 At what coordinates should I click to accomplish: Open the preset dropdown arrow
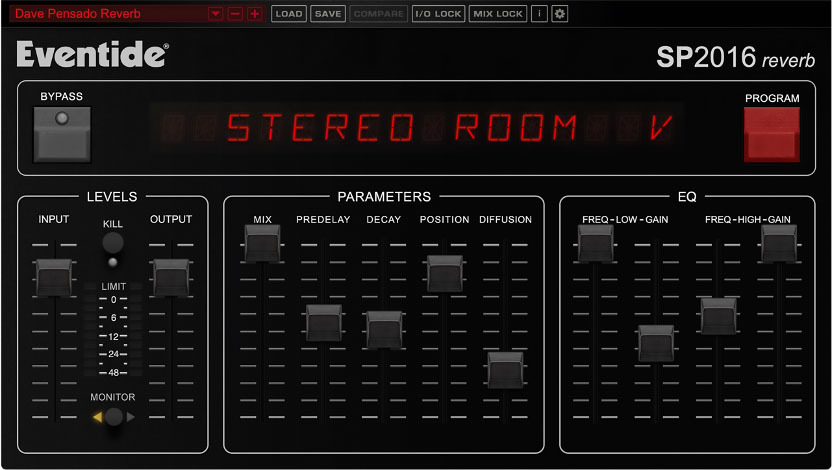[215, 14]
